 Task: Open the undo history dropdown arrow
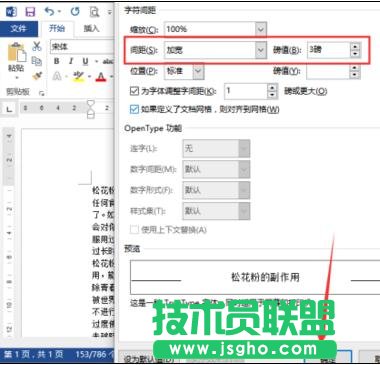pos(60,12)
